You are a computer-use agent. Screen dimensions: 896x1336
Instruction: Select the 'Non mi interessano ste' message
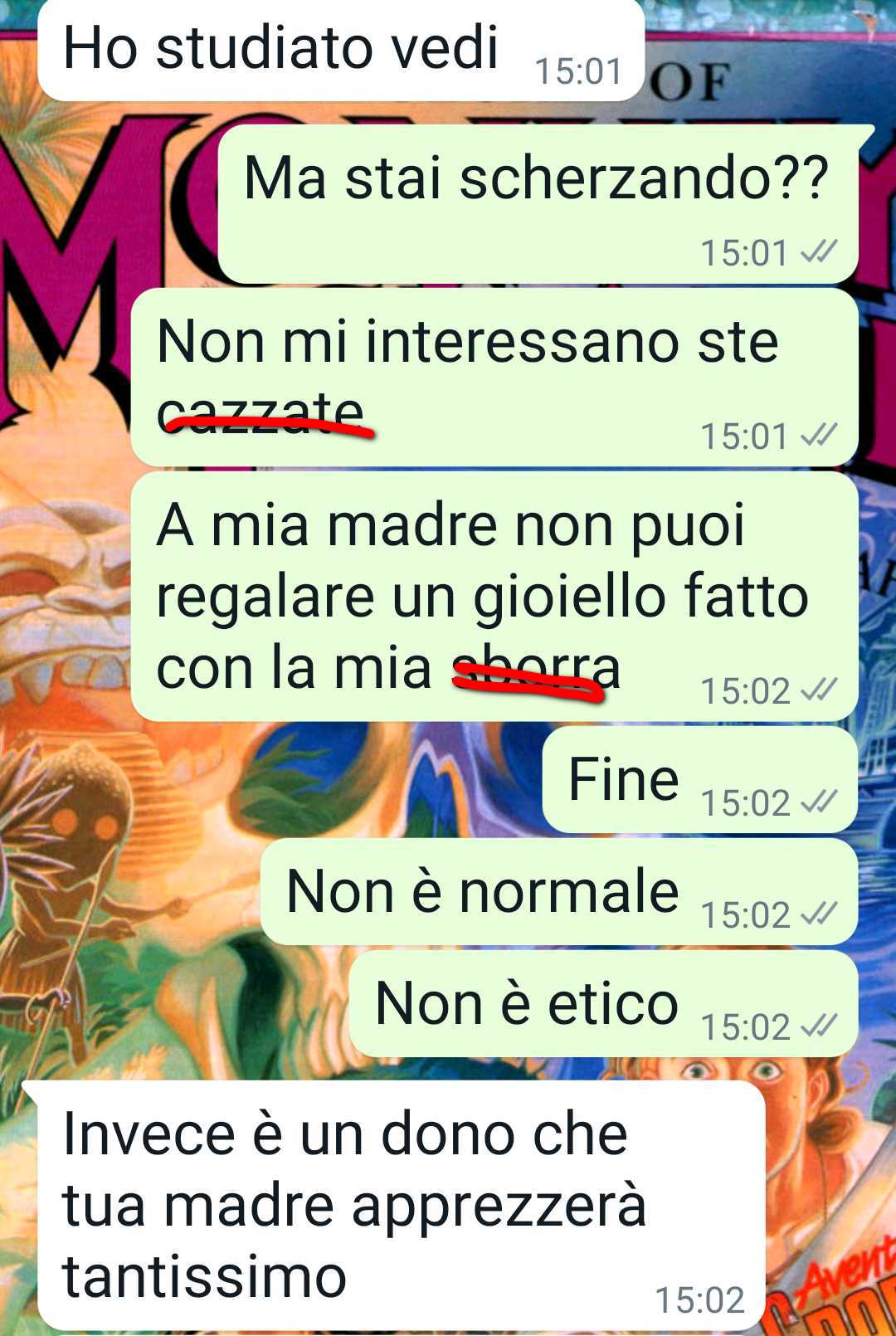pos(494,378)
